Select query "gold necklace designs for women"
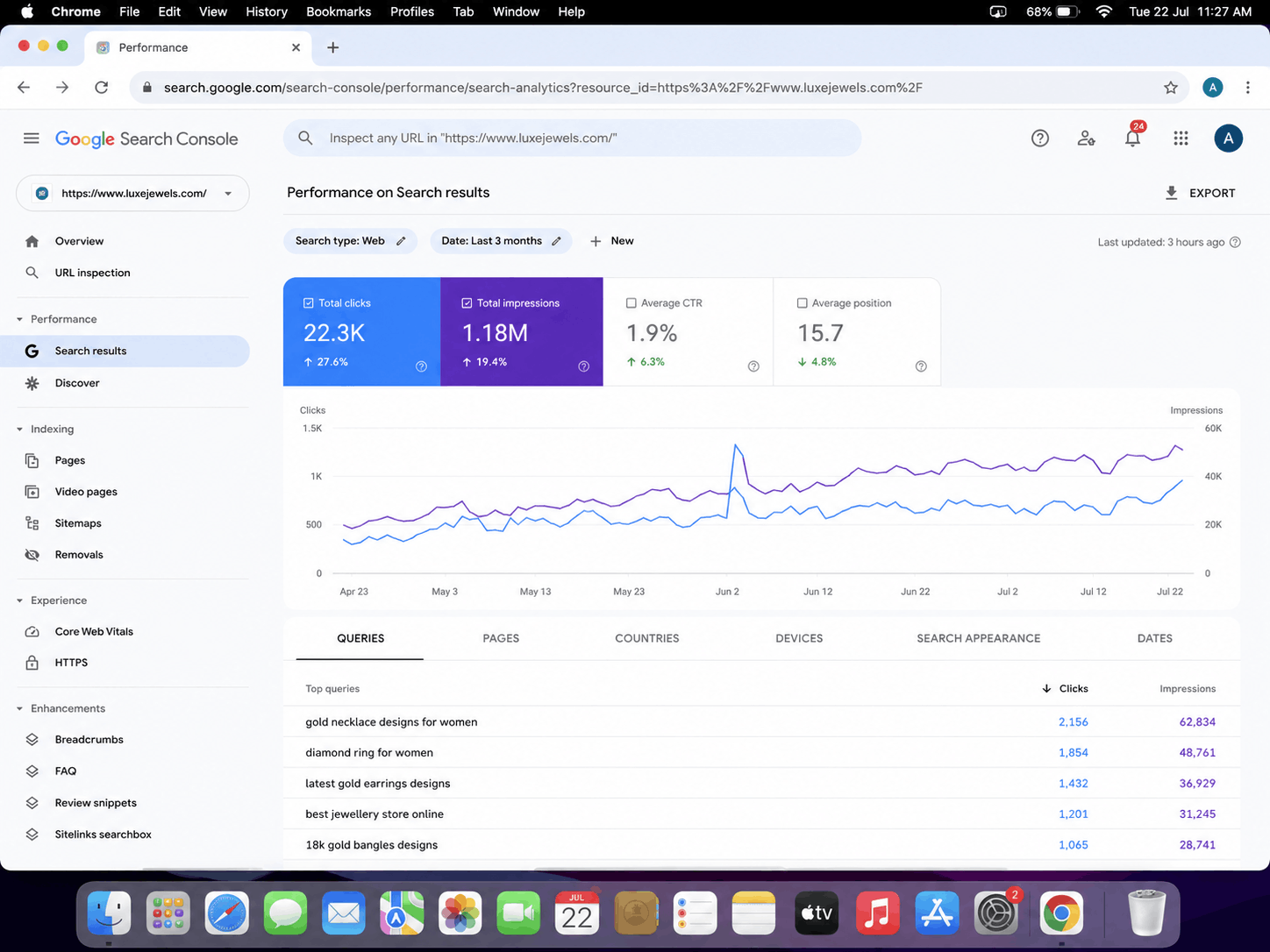The width and height of the screenshot is (1270, 952). pos(391,722)
